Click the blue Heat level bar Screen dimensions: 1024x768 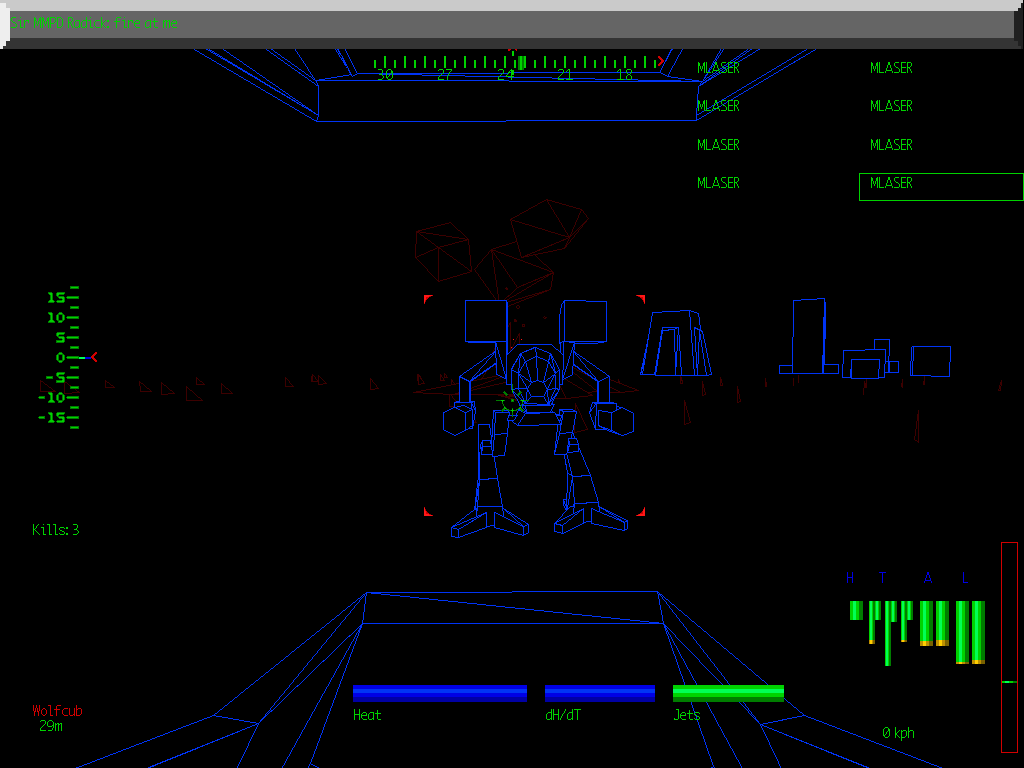tap(440, 691)
